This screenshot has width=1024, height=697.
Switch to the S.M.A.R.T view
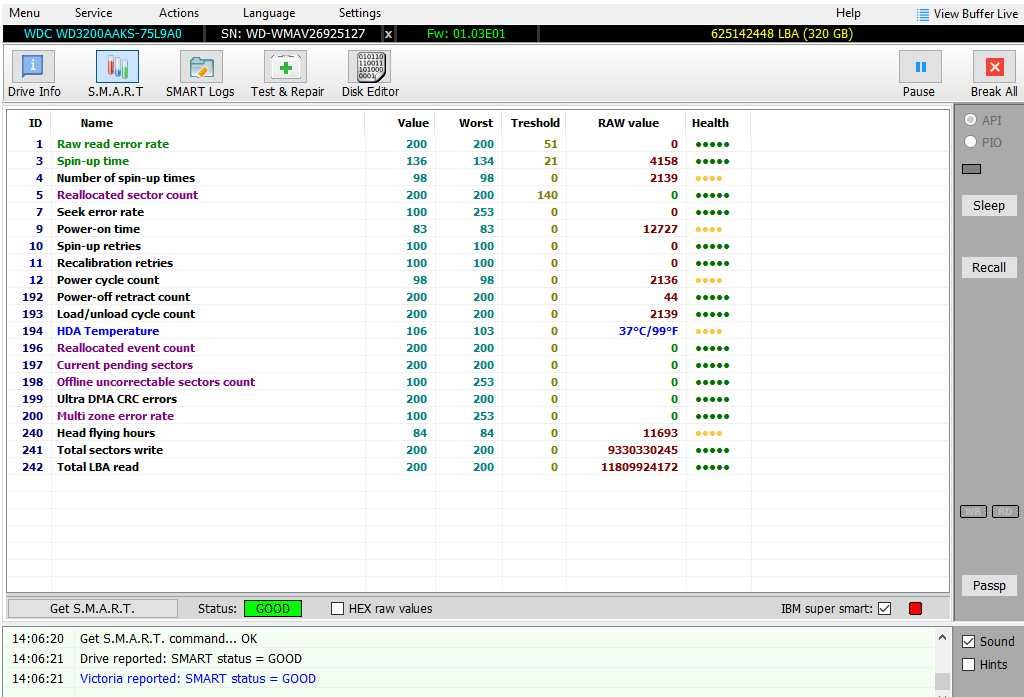[116, 74]
